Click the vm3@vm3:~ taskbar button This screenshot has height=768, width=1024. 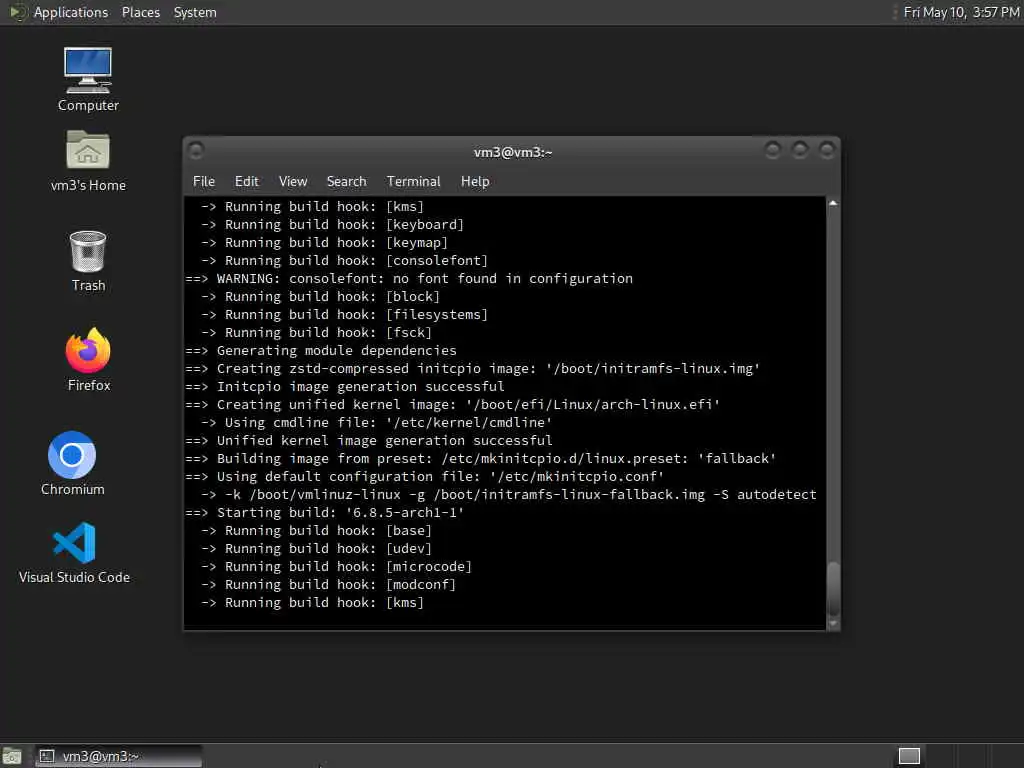[118, 756]
